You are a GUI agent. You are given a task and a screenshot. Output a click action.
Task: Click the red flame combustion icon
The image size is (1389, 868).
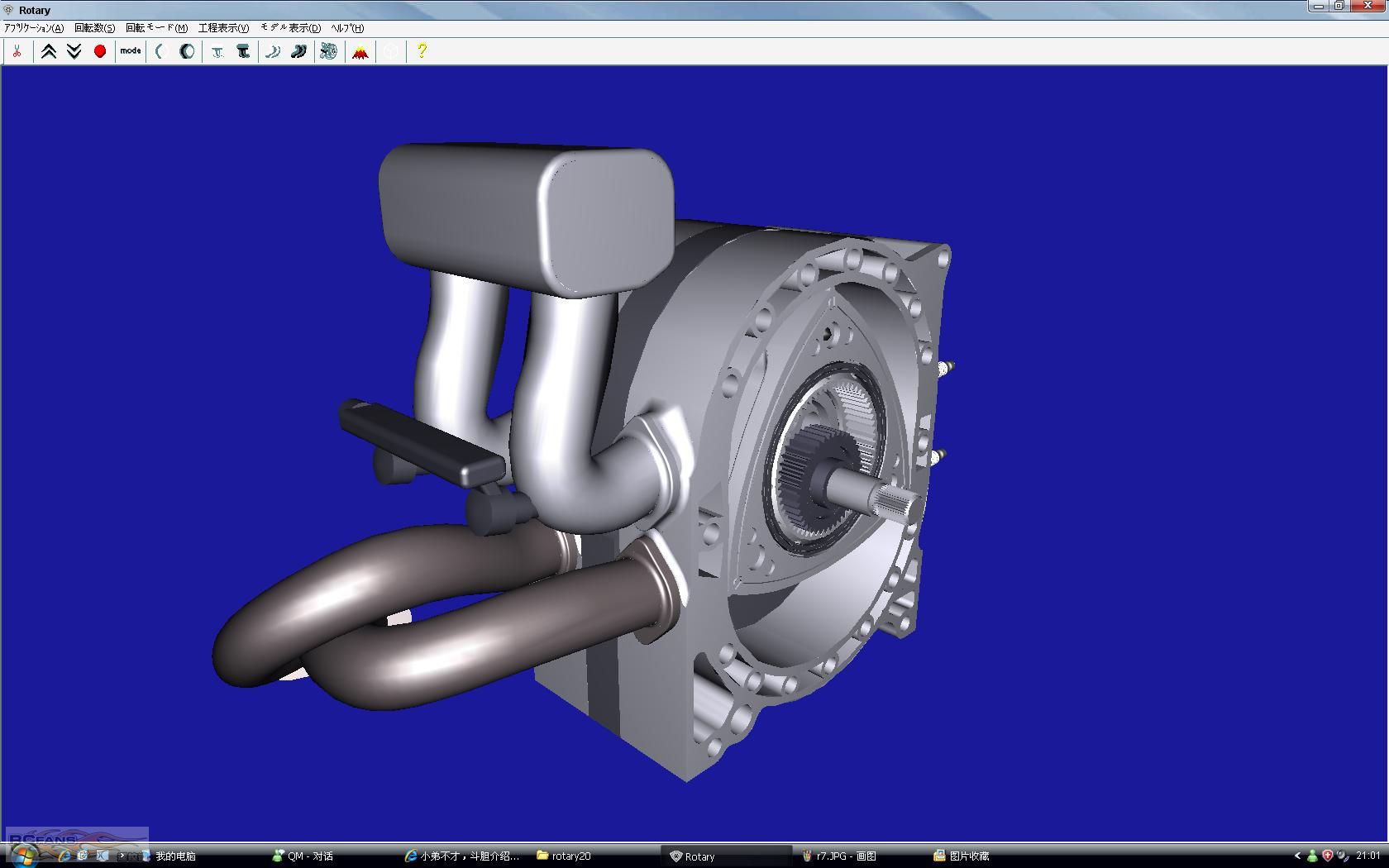360,51
